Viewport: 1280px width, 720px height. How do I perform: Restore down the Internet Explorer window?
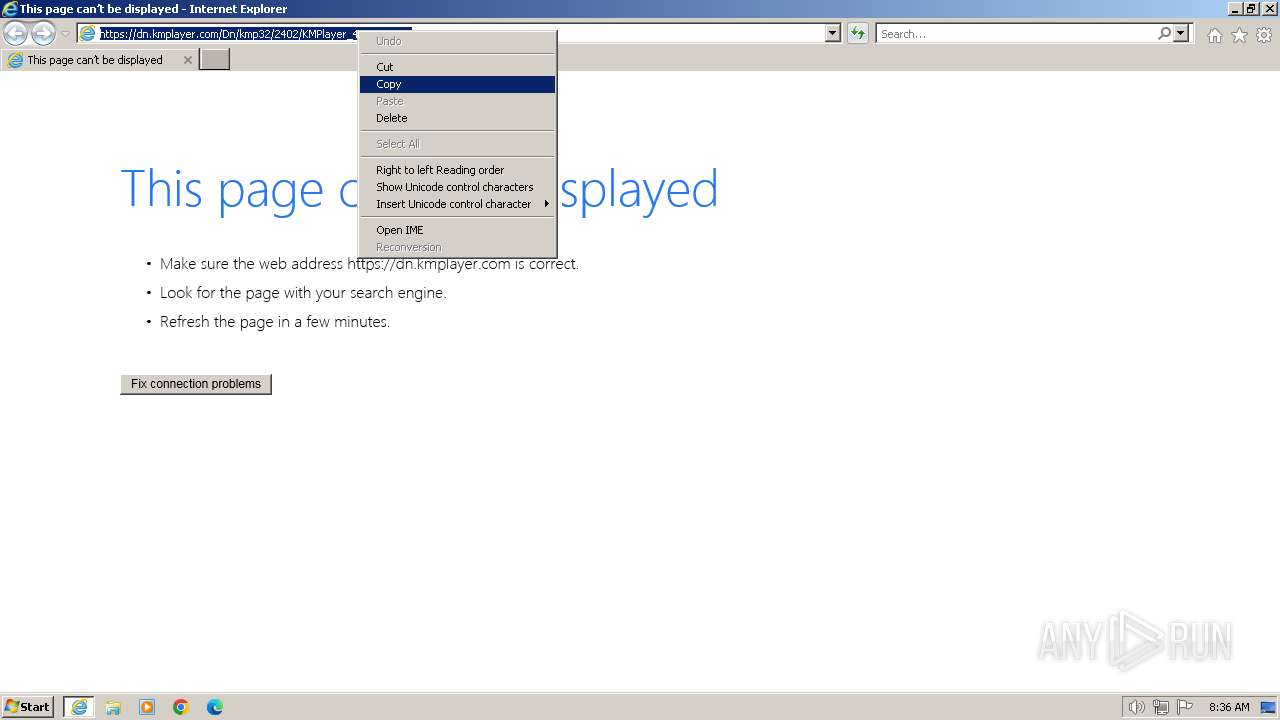[x=1251, y=8]
